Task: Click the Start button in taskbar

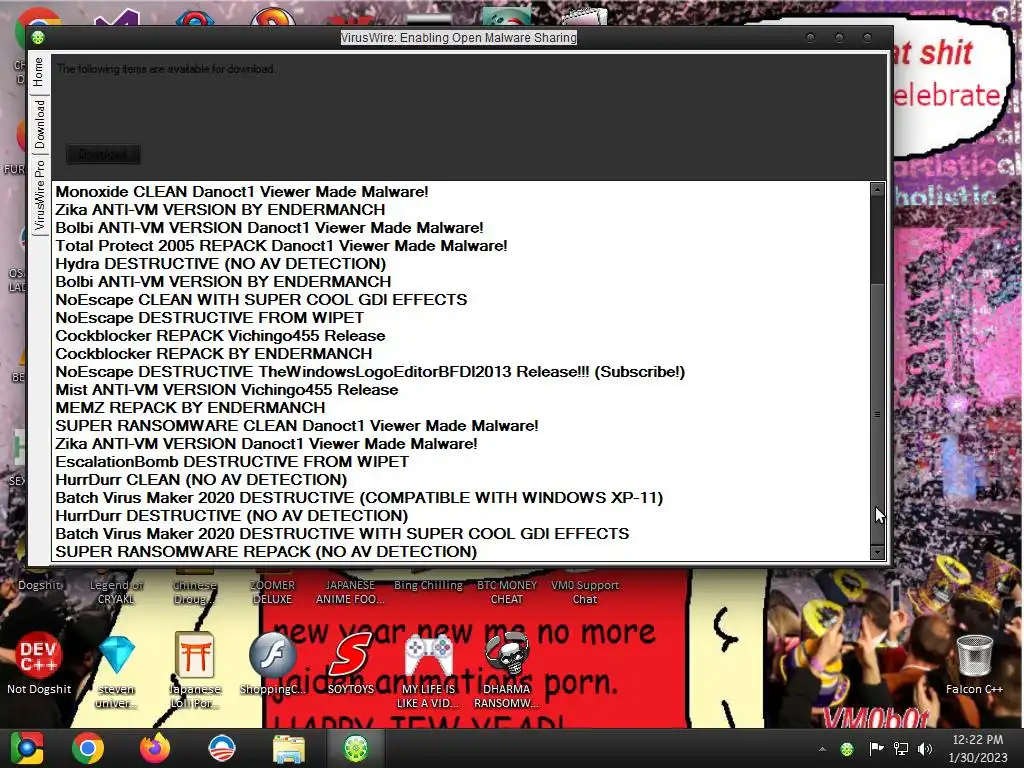Action: 27,748
